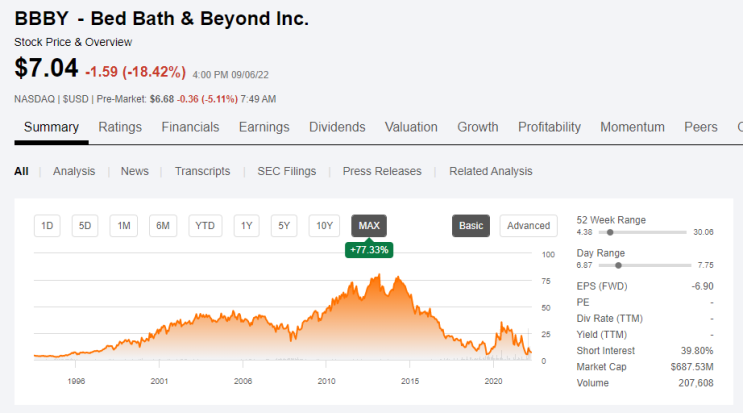The width and height of the screenshot is (743, 413).
Task: Show SEC Filings
Action: (287, 171)
